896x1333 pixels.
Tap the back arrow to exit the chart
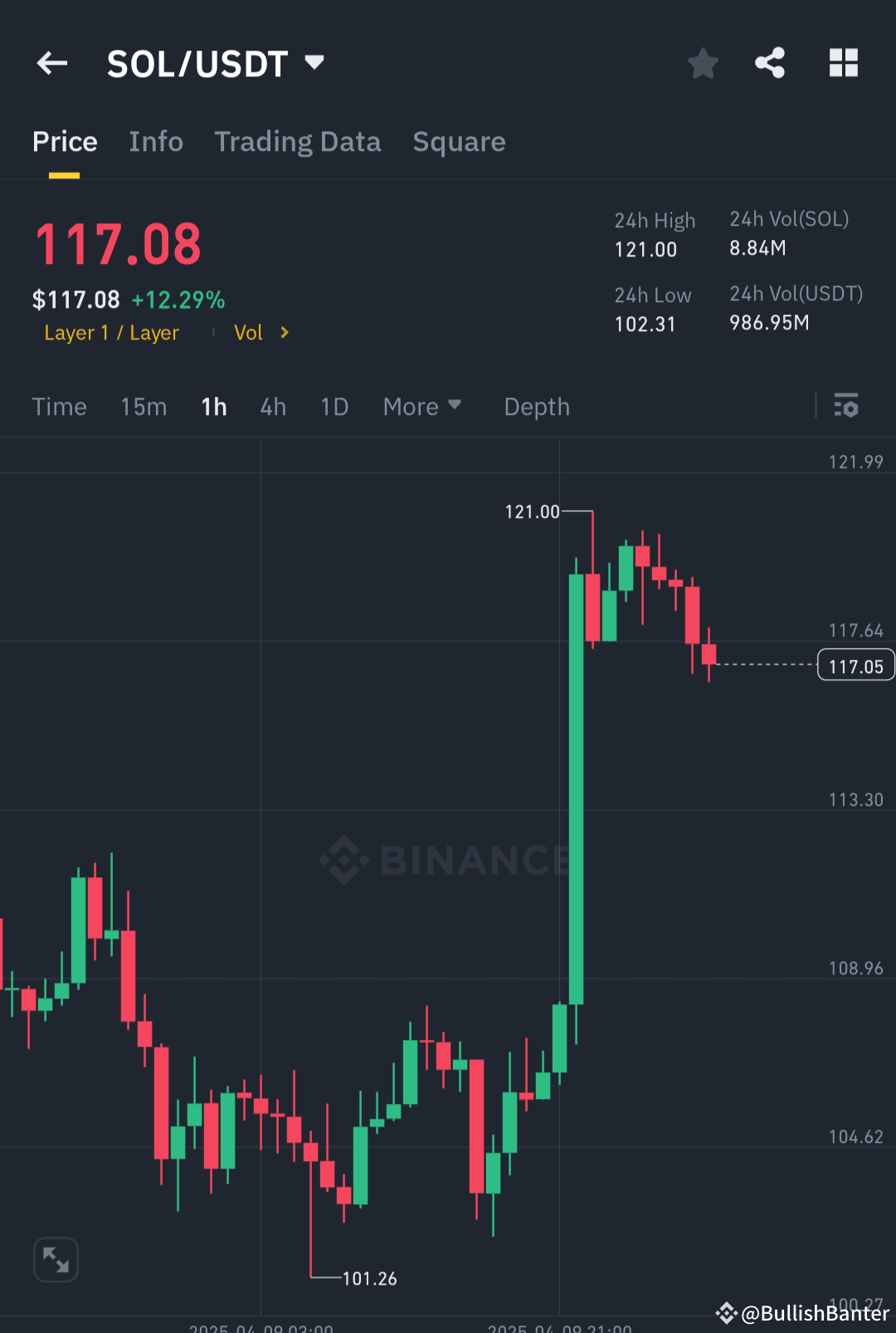(51, 63)
